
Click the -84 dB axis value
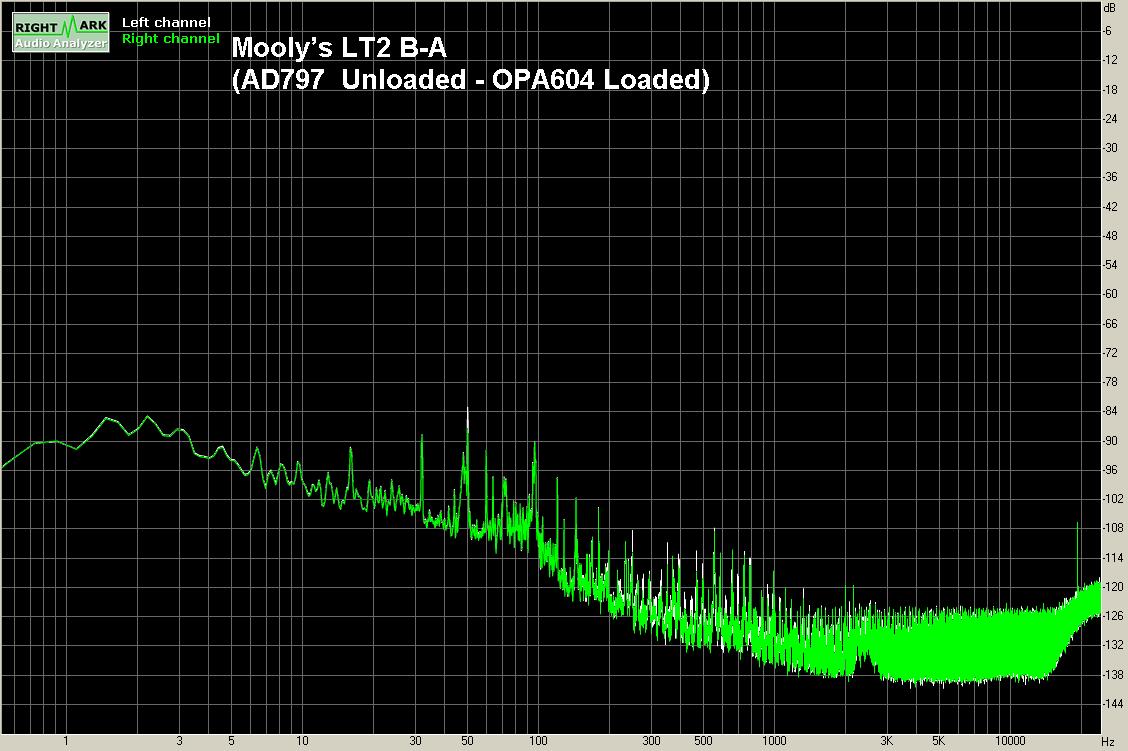click(1110, 411)
